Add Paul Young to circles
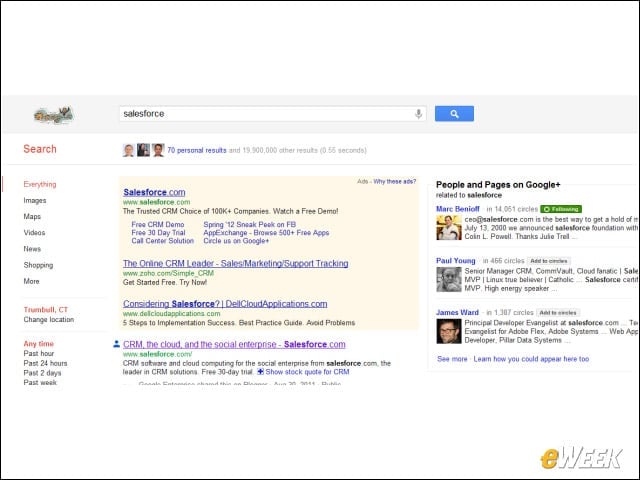This screenshot has width=640, height=480. point(549,261)
